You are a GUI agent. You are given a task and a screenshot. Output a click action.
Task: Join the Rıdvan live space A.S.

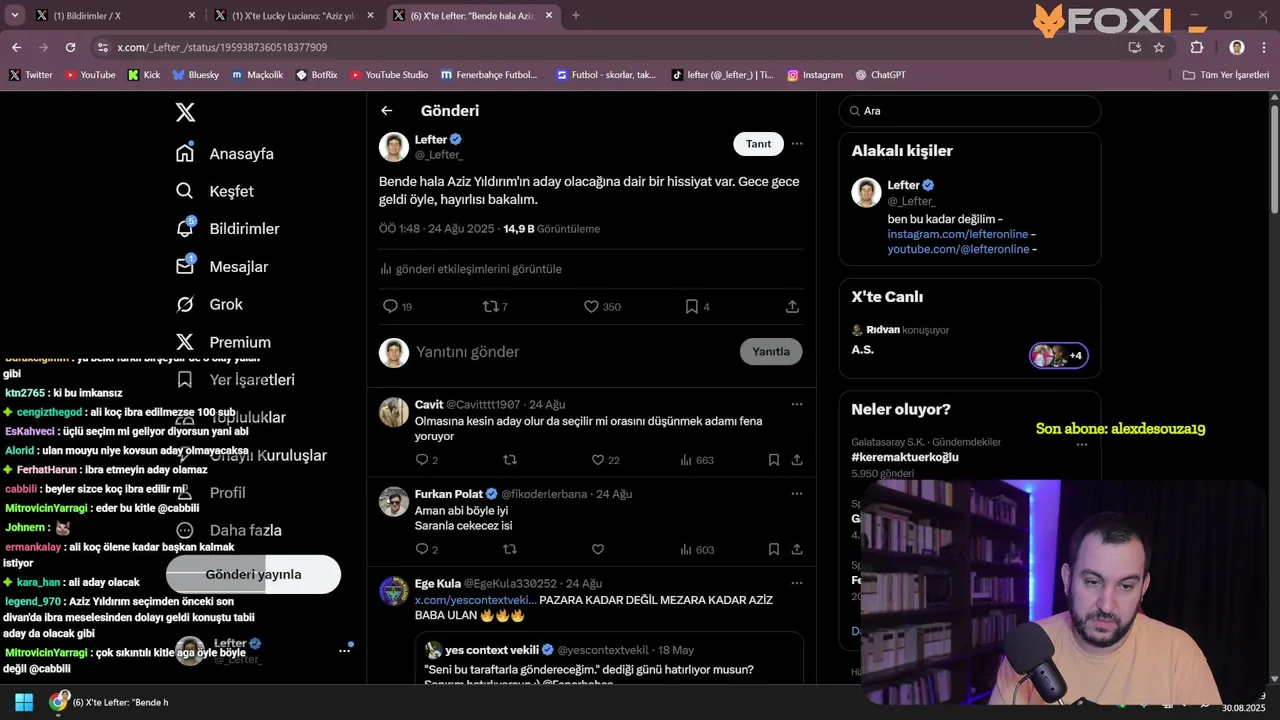(x=970, y=341)
